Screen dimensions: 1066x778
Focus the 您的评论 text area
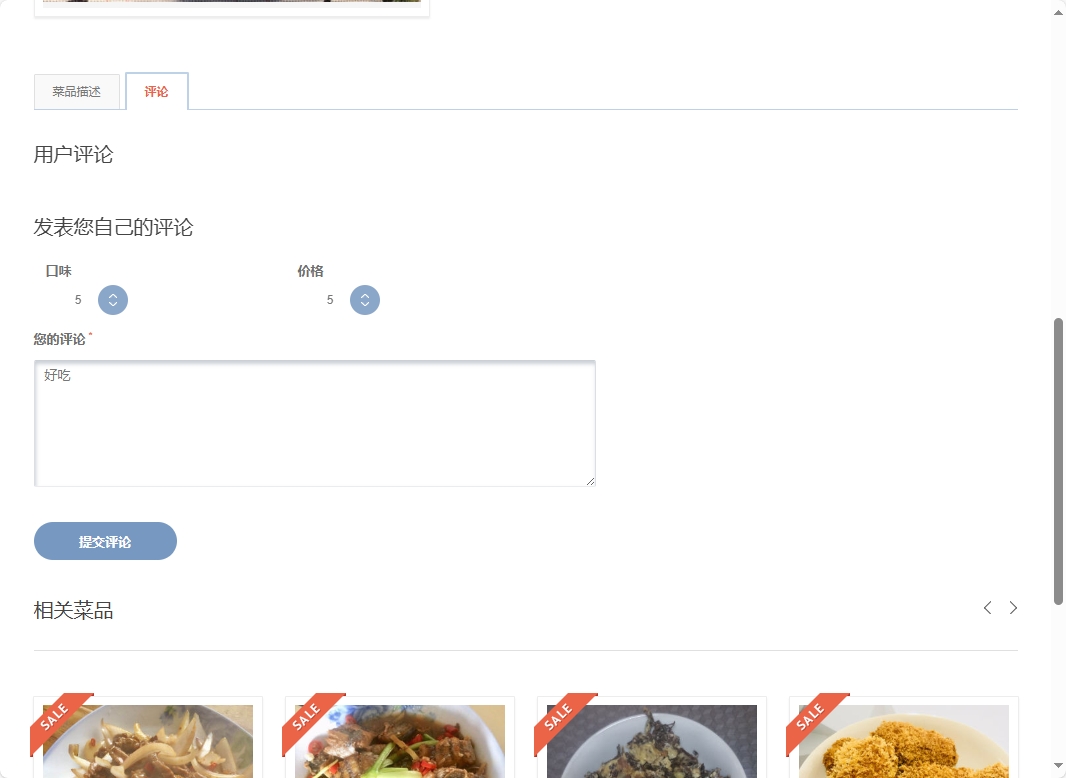[315, 423]
